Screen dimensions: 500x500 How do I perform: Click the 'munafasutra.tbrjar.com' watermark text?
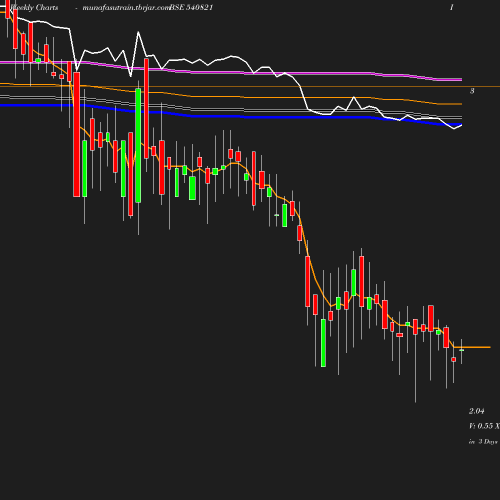(127, 8)
